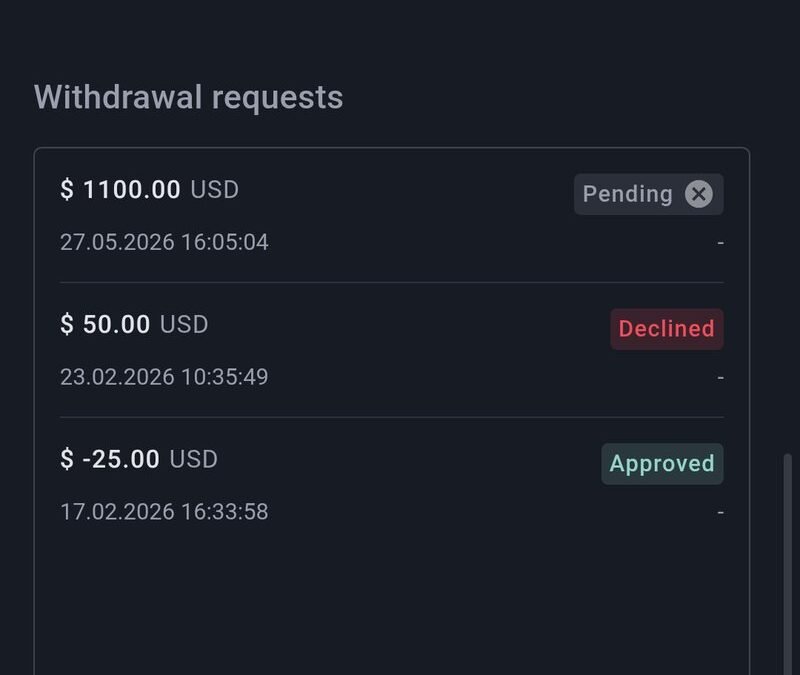Click the green Approved status badge
Viewport: 800px width, 675px height.
(x=662, y=464)
